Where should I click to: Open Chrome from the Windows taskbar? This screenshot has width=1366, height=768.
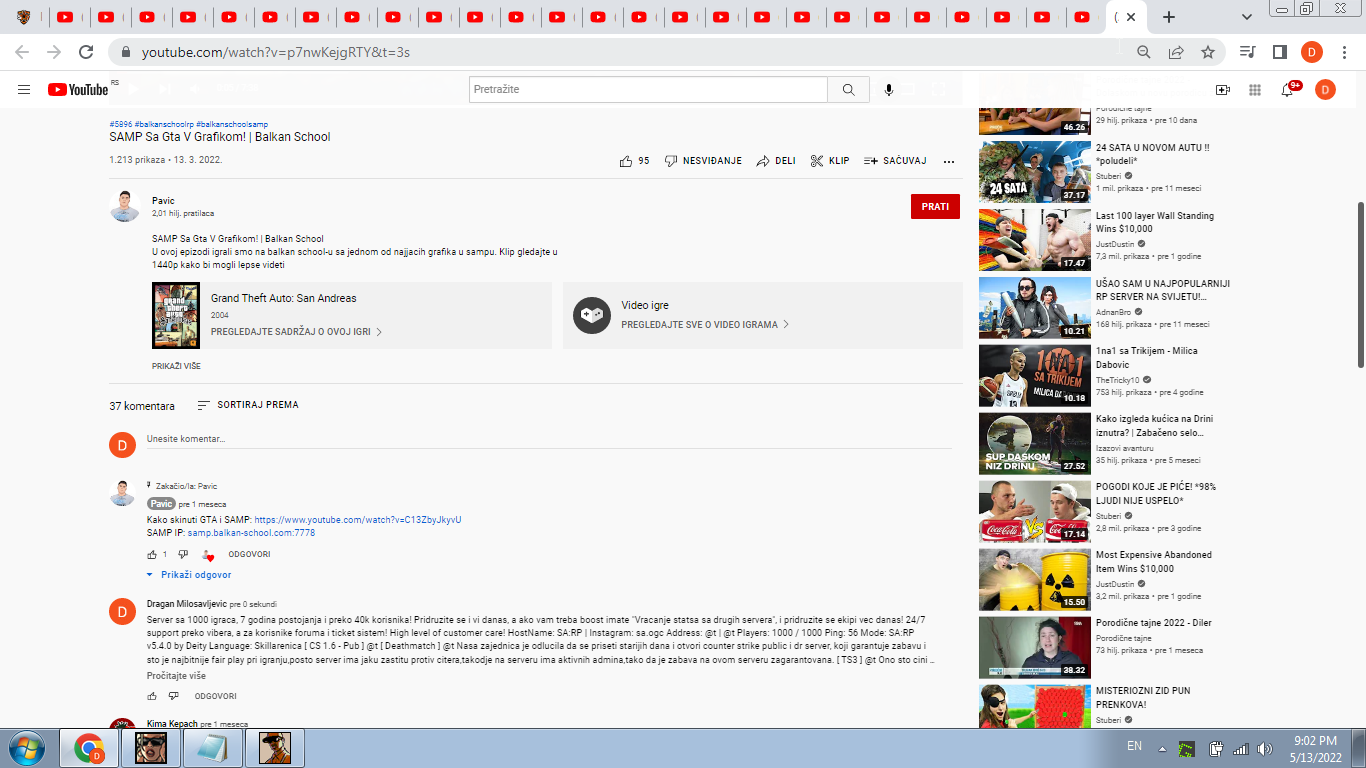tap(89, 748)
